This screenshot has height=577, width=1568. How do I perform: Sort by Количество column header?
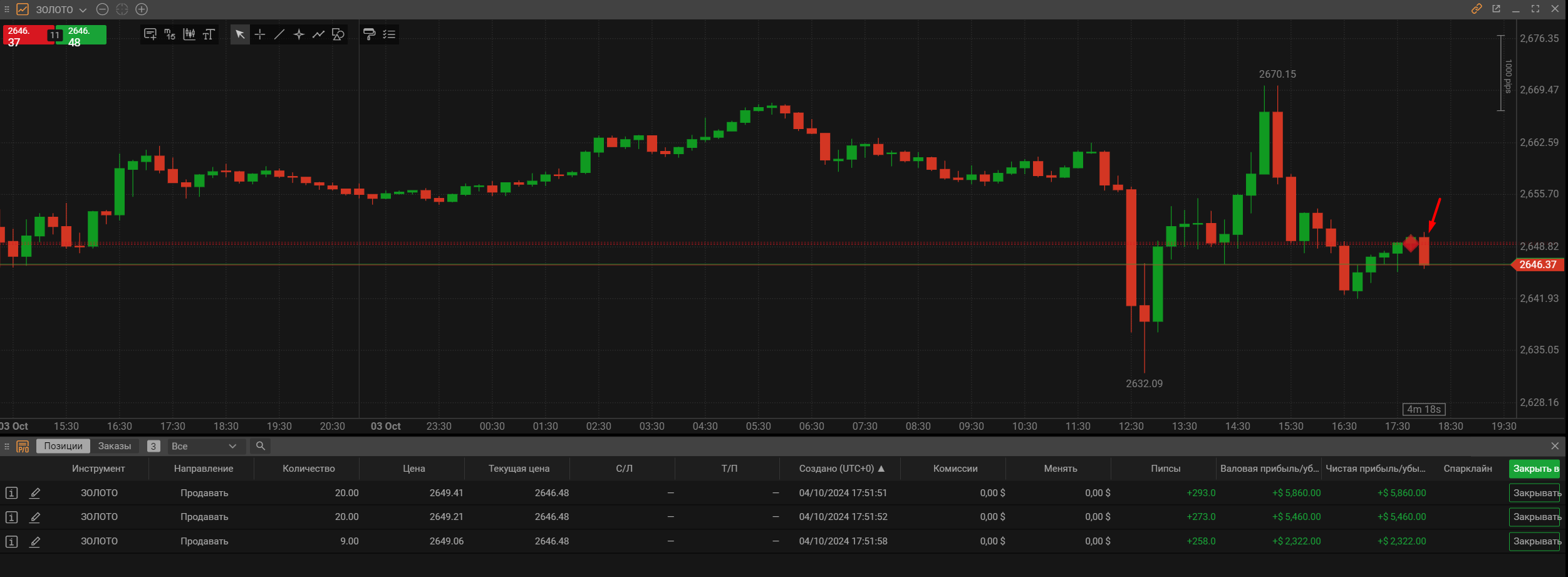[309, 469]
